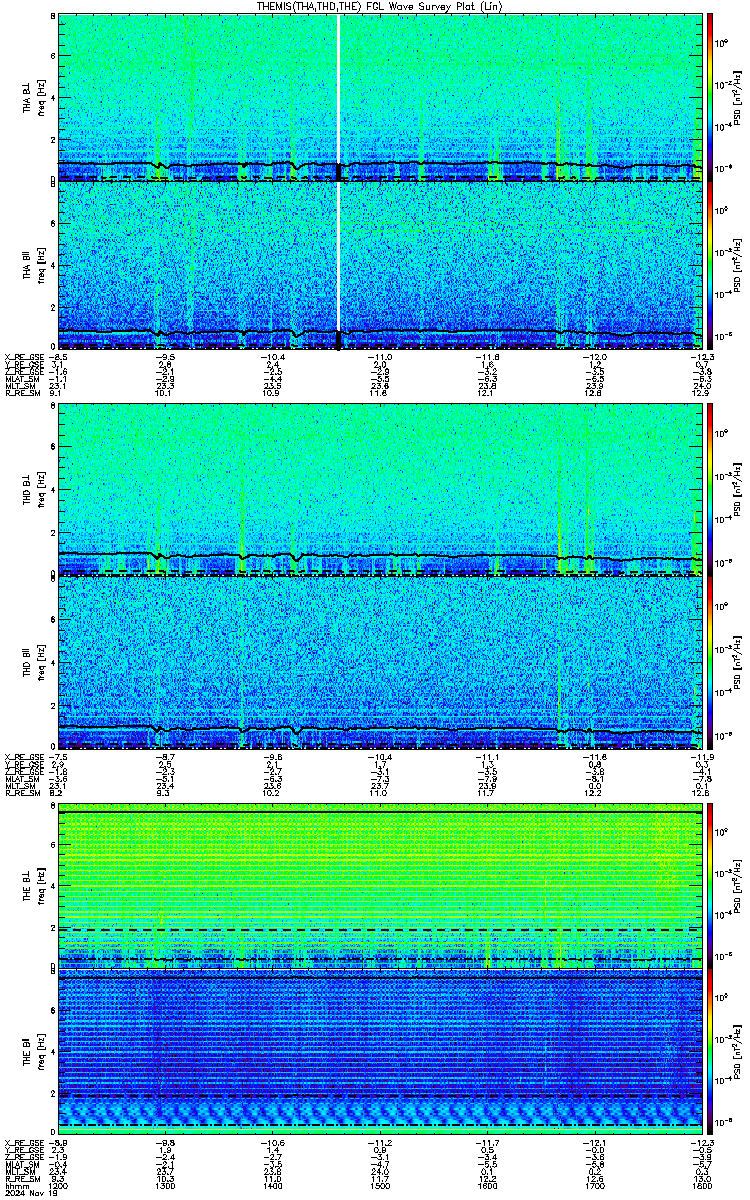This screenshot has width=750, height=1200.
Task: Click the THEMIS FGL Wave Survey Plot title
Action: 381,6
